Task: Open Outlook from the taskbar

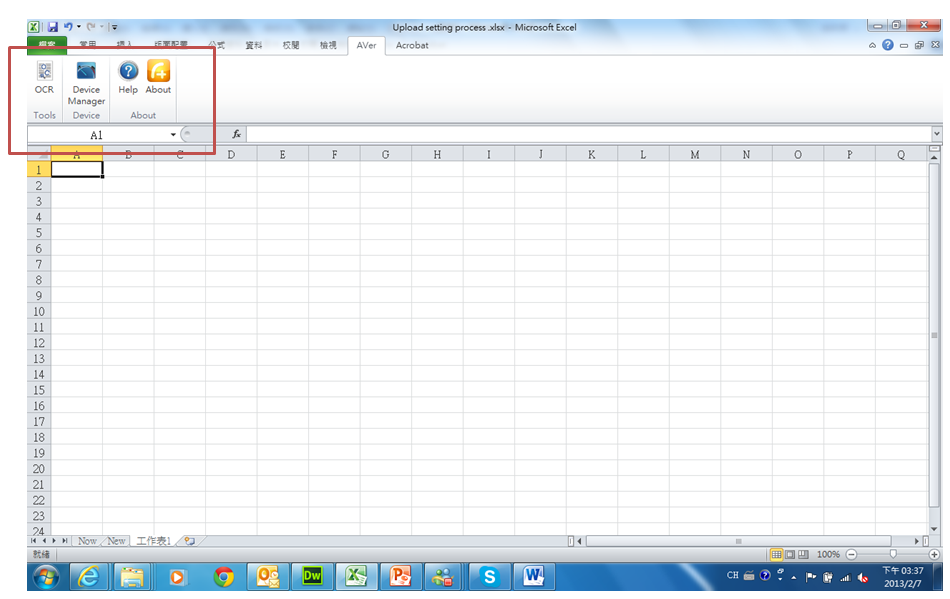Action: (x=267, y=576)
